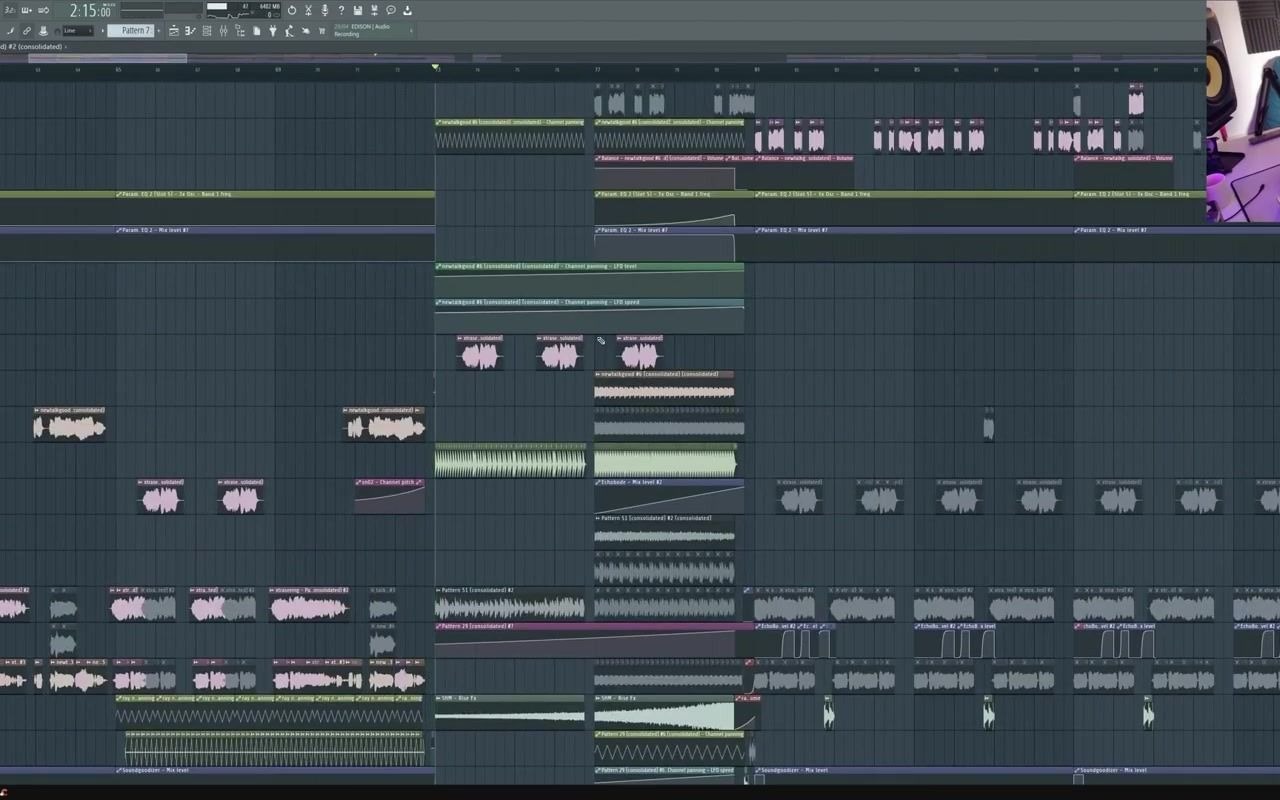Open the plugin picker plug icon
1280x800 pixels.
(273, 31)
